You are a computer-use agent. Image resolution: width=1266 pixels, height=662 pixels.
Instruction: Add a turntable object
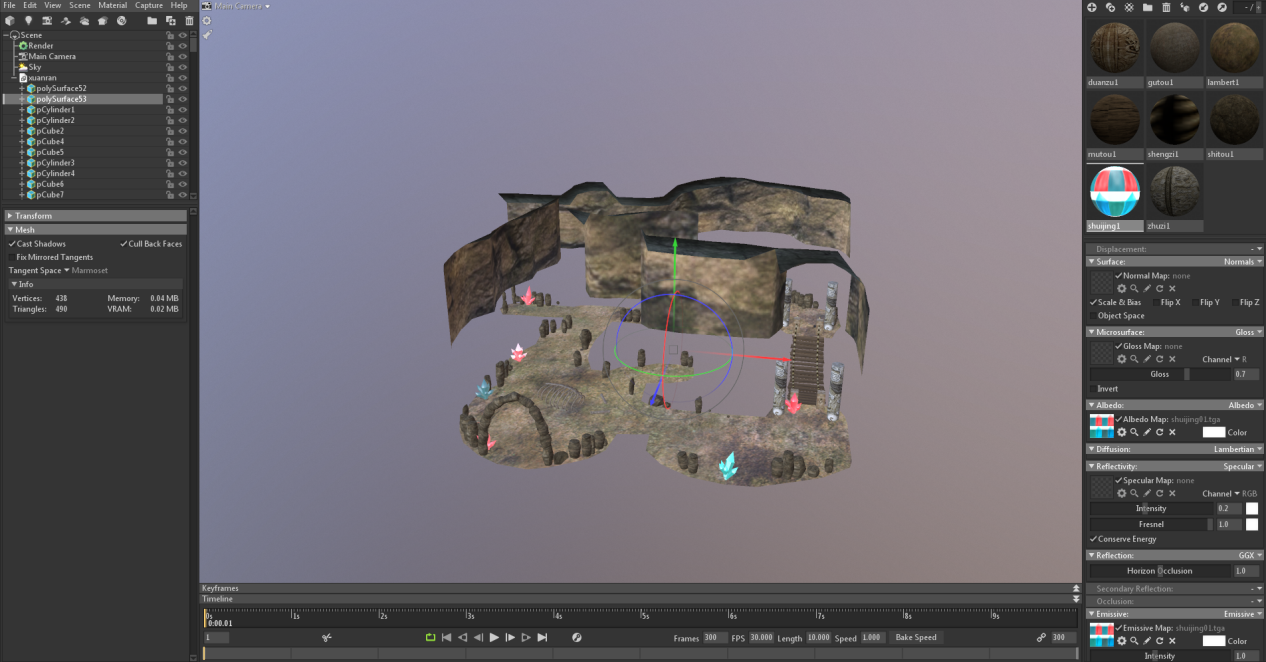click(x=121, y=20)
